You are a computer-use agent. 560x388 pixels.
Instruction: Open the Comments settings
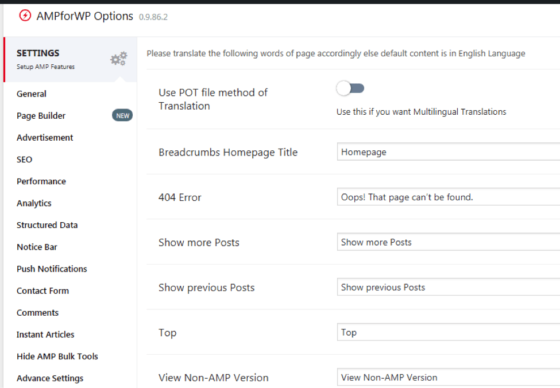[x=38, y=313]
